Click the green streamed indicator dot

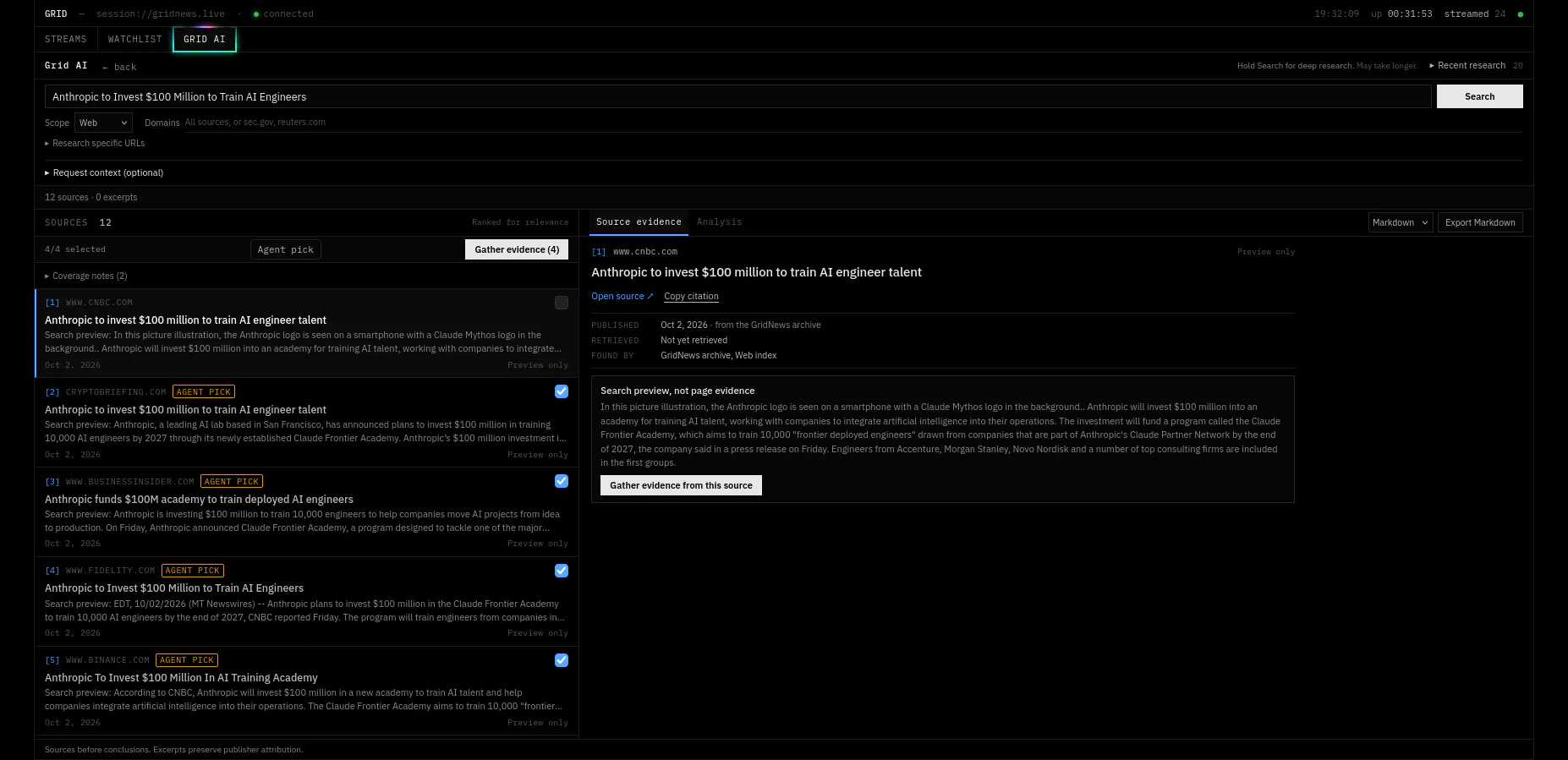pyautogui.click(x=1520, y=14)
